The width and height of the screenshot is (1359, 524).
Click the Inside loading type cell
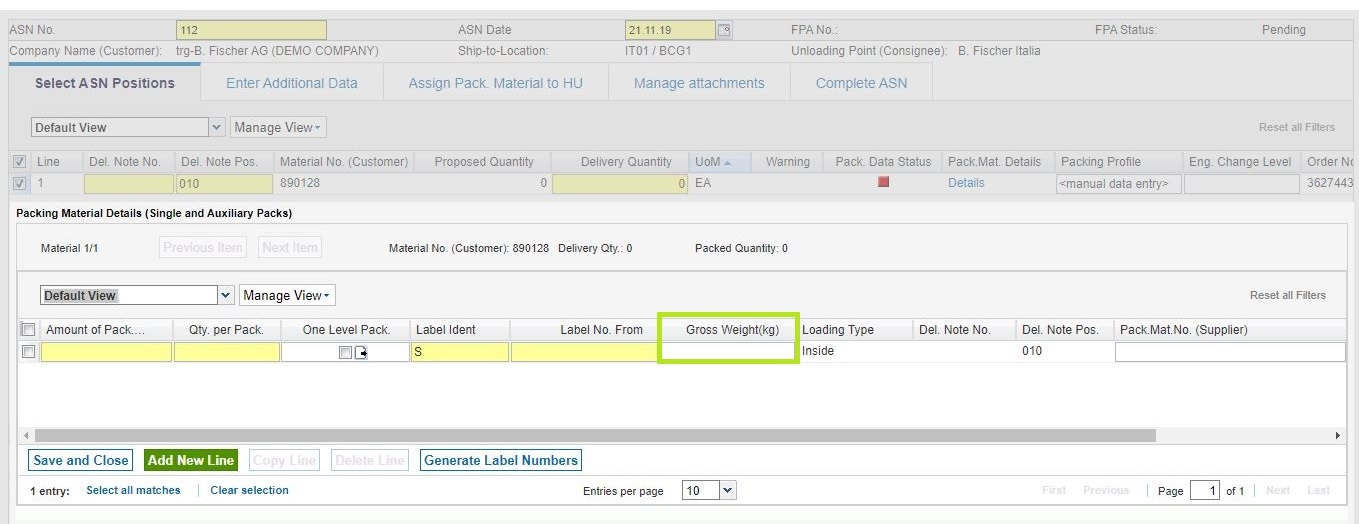pos(818,351)
